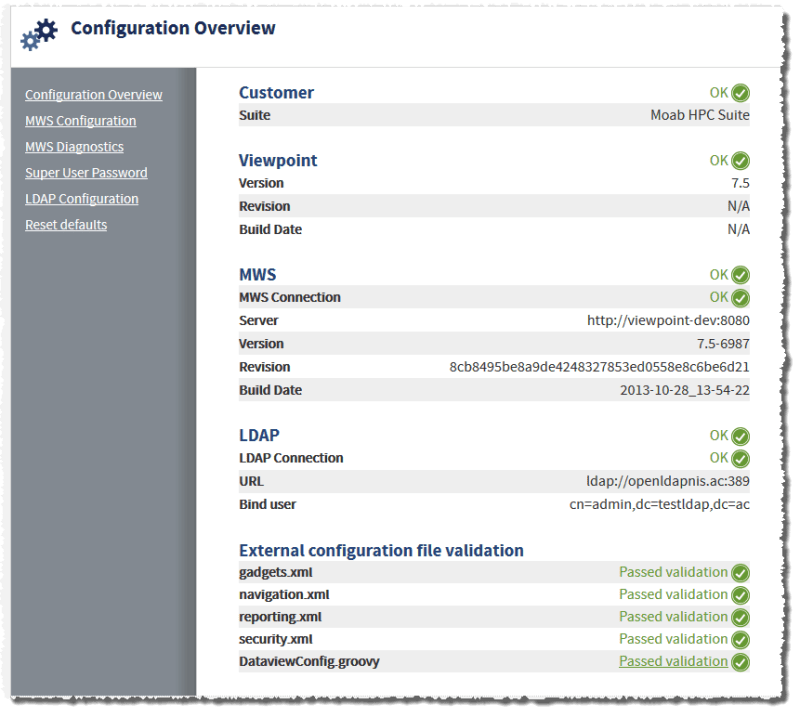
Task: Click the gears icon beside Configuration Overview title
Action: (39, 34)
